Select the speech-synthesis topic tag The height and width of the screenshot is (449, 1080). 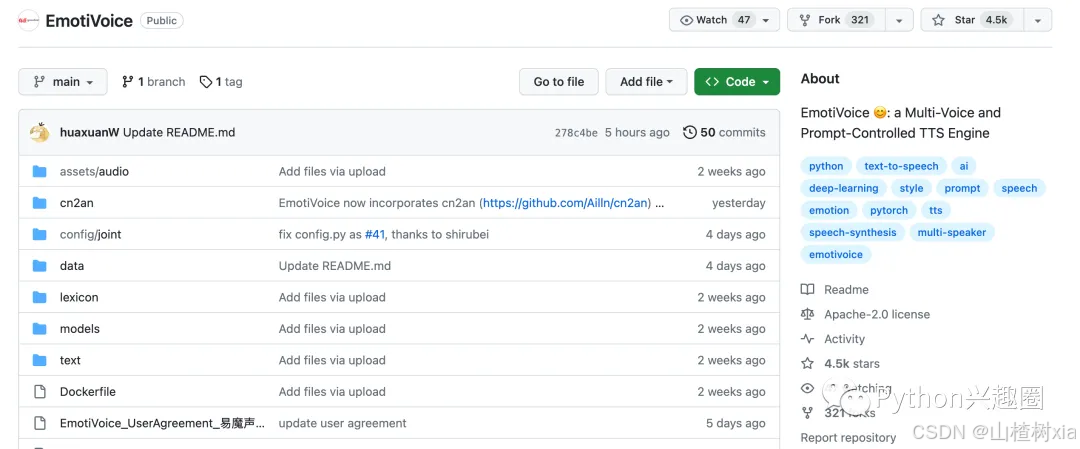point(853,232)
